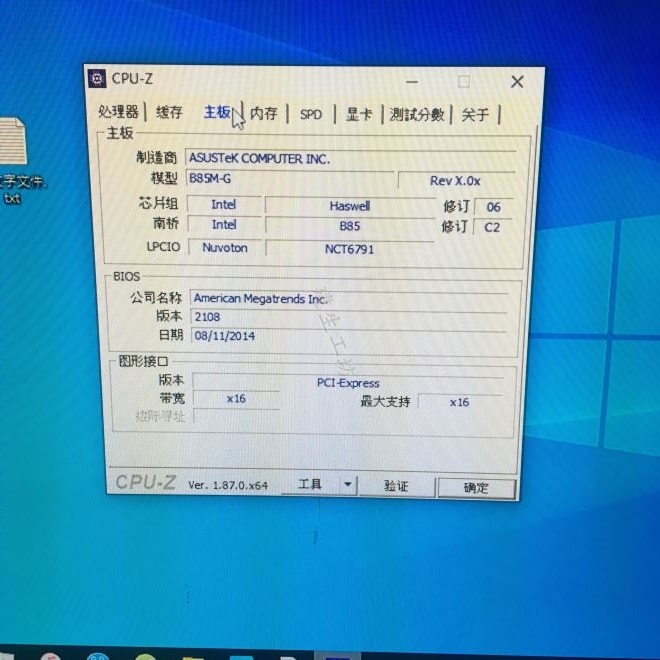Click the southbridge value B85
This screenshot has height=660, width=660.
(350, 226)
